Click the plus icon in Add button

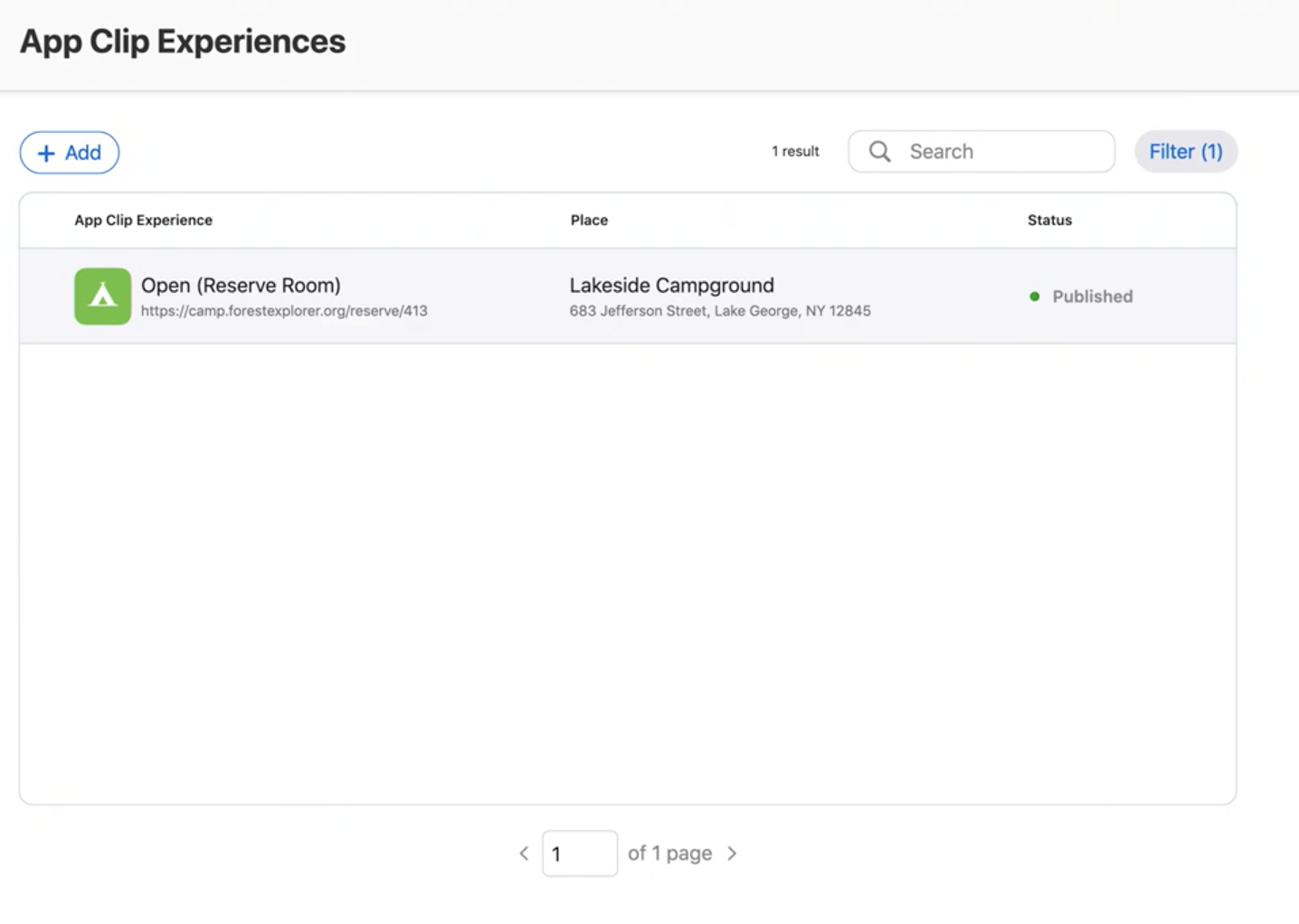46,154
